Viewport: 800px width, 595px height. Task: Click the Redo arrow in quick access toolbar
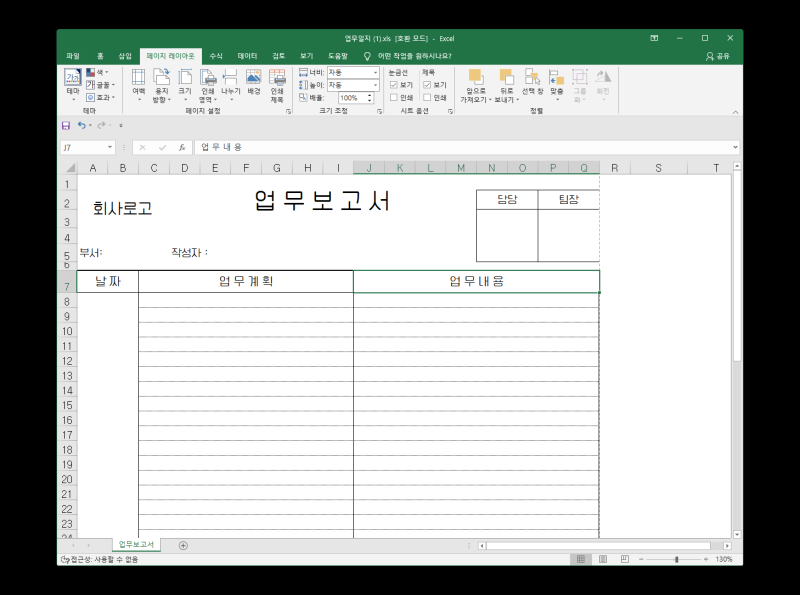coord(101,125)
